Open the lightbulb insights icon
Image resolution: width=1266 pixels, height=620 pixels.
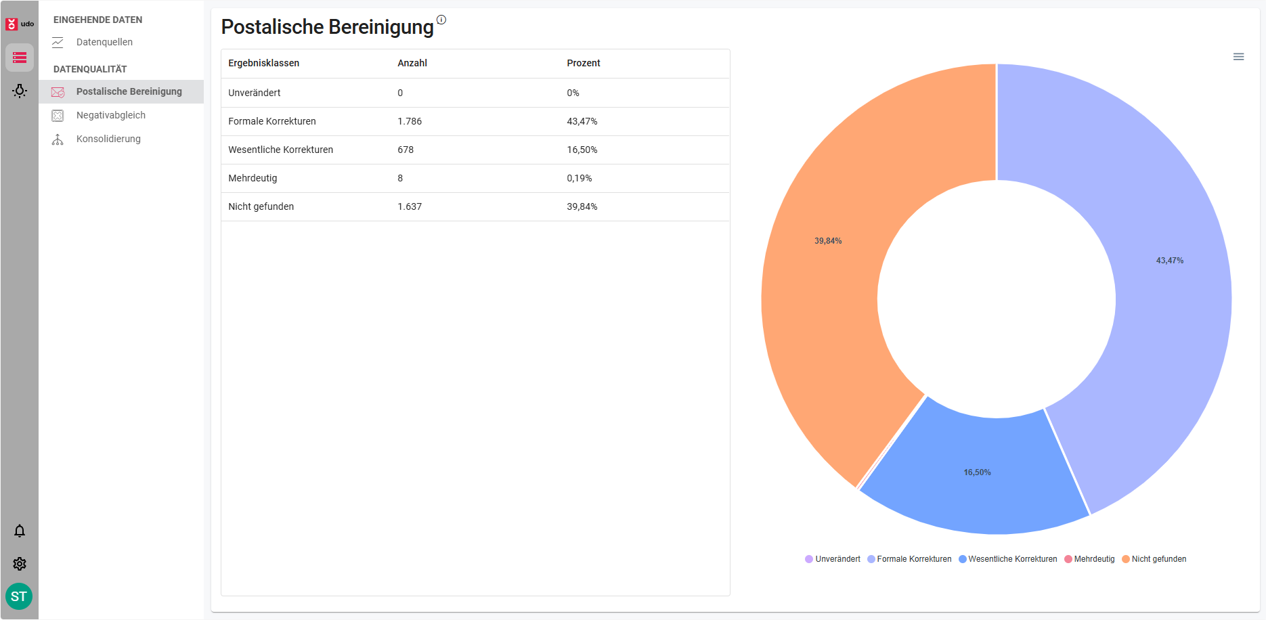(19, 91)
